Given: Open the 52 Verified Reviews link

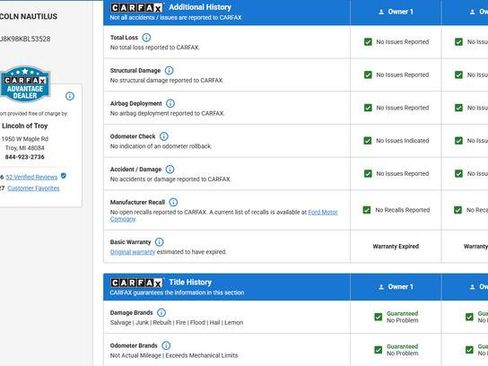Looking at the screenshot, I should [x=31, y=177].
